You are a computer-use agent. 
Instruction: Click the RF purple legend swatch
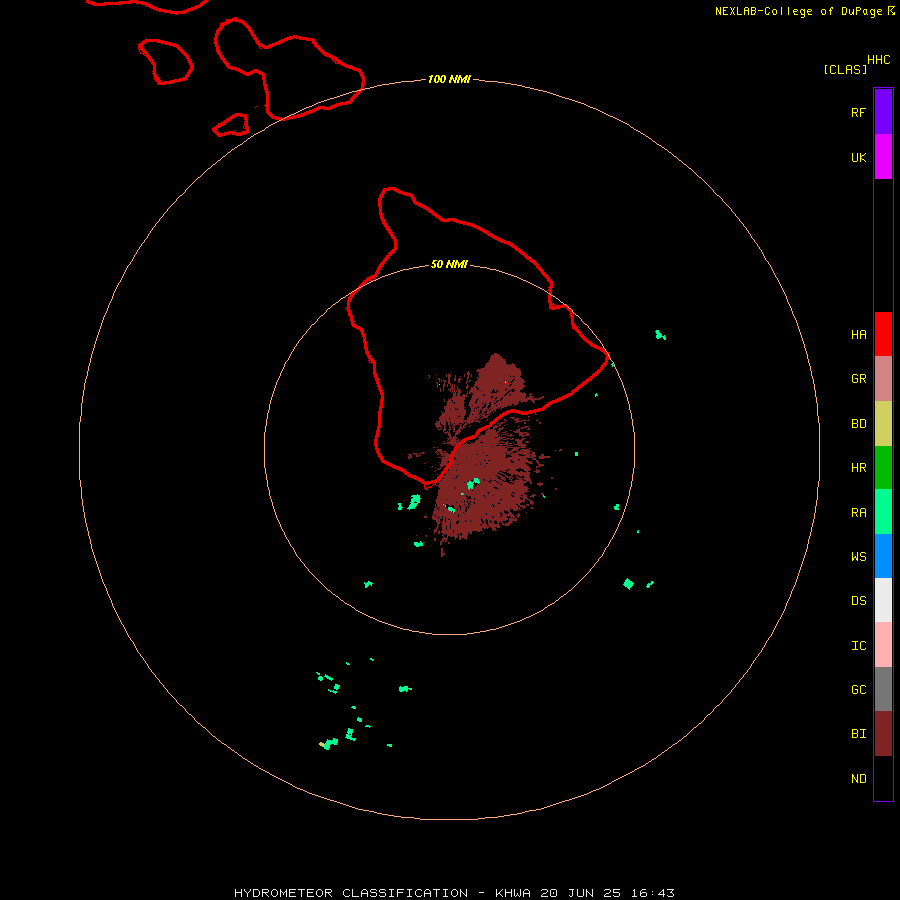pyautogui.click(x=883, y=112)
